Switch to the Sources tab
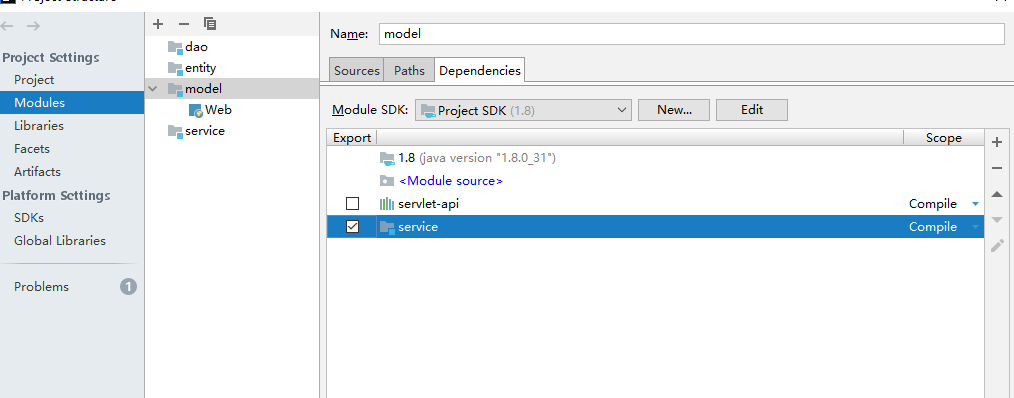The width and height of the screenshot is (1014, 398). click(357, 71)
